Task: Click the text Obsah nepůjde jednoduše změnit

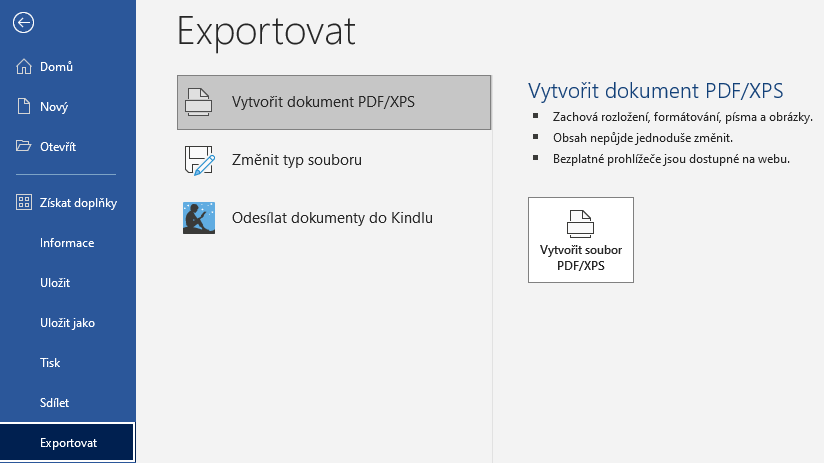Action: pyautogui.click(x=643, y=138)
